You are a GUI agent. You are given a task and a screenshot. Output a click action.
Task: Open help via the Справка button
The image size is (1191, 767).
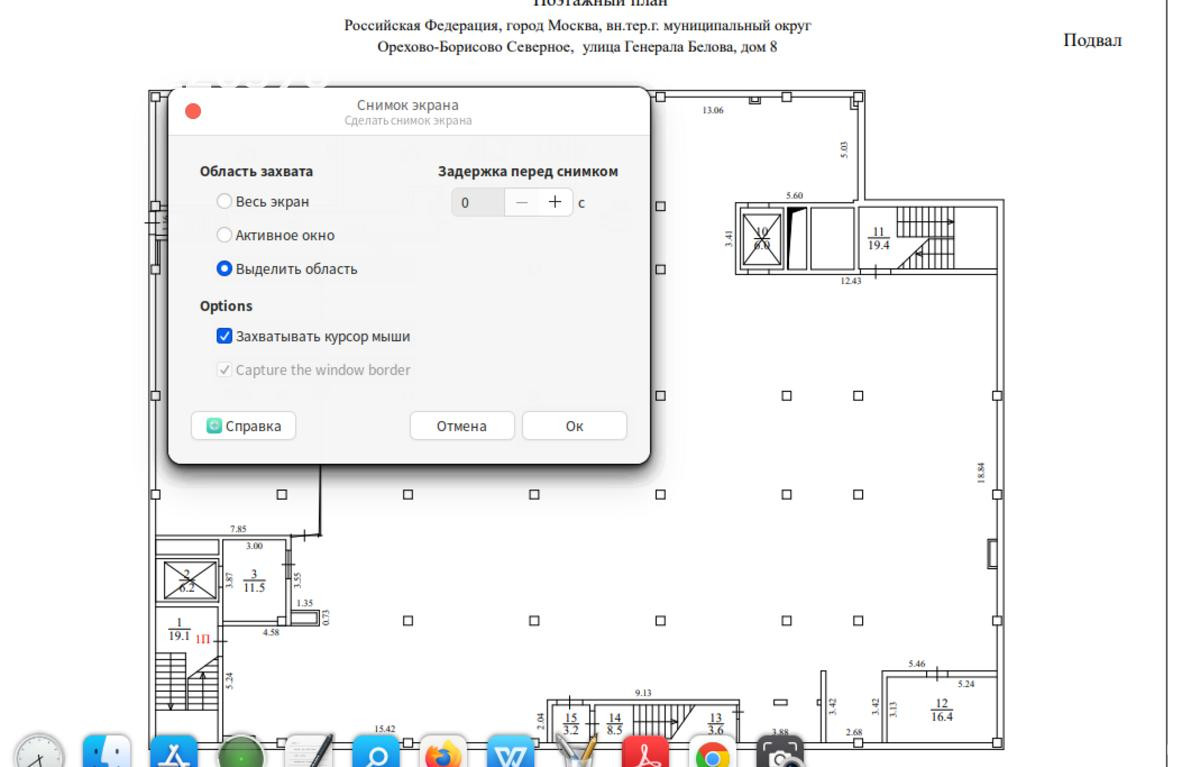pyautogui.click(x=243, y=425)
